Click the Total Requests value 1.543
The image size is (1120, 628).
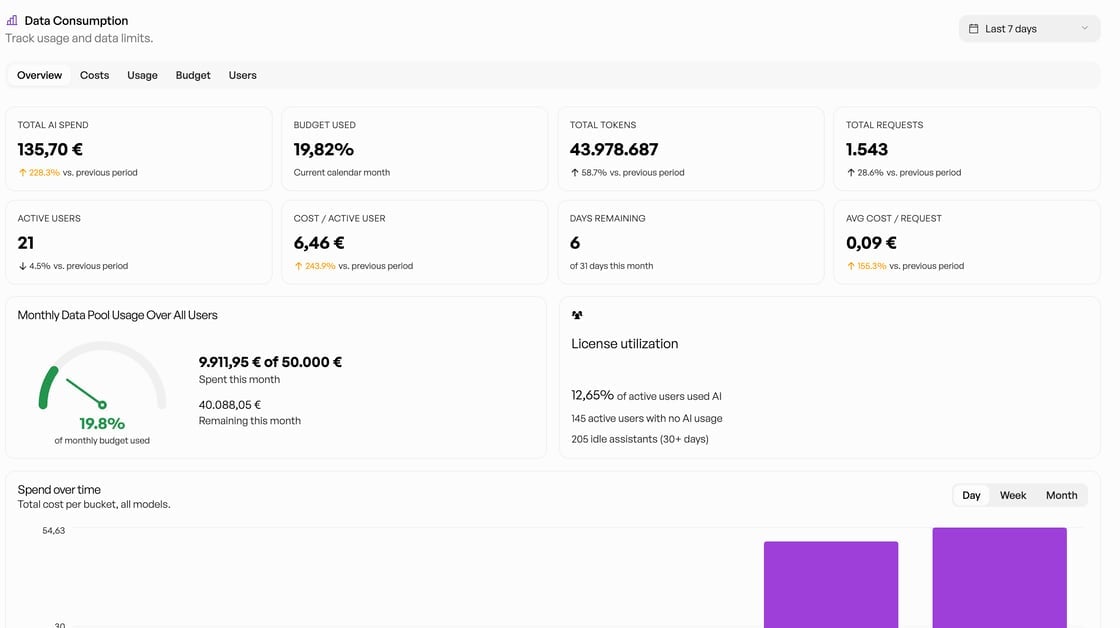(866, 149)
